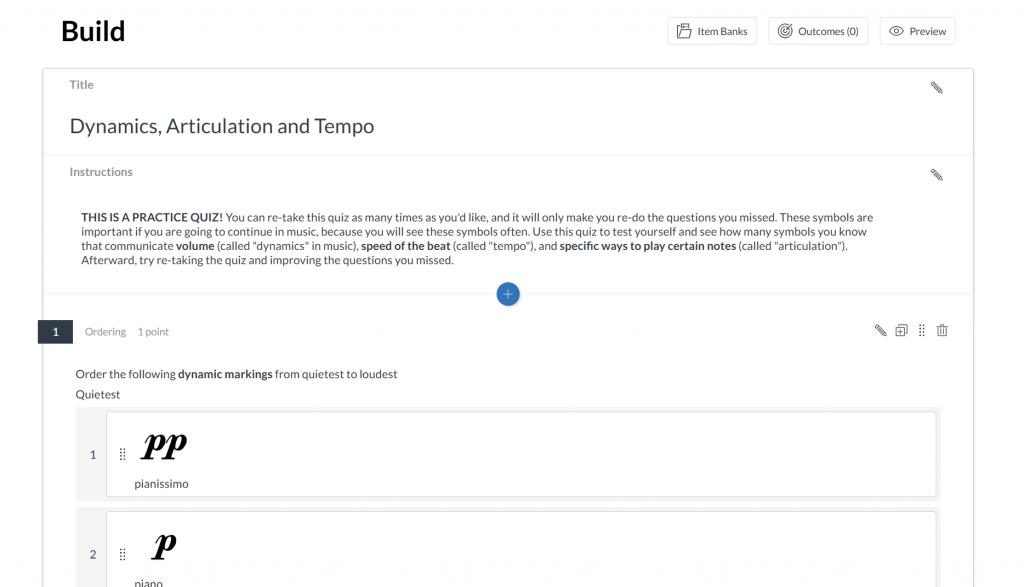Click the question number 1 badge
Viewport: 1024px width, 587px height.
pyautogui.click(x=56, y=332)
